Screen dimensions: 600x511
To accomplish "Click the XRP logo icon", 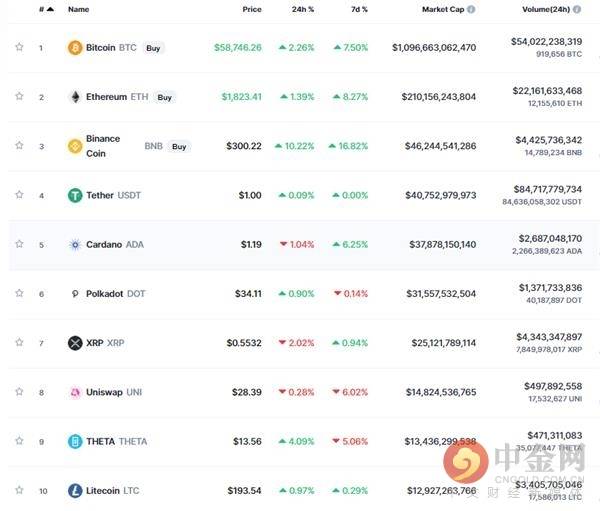I will coord(75,343).
